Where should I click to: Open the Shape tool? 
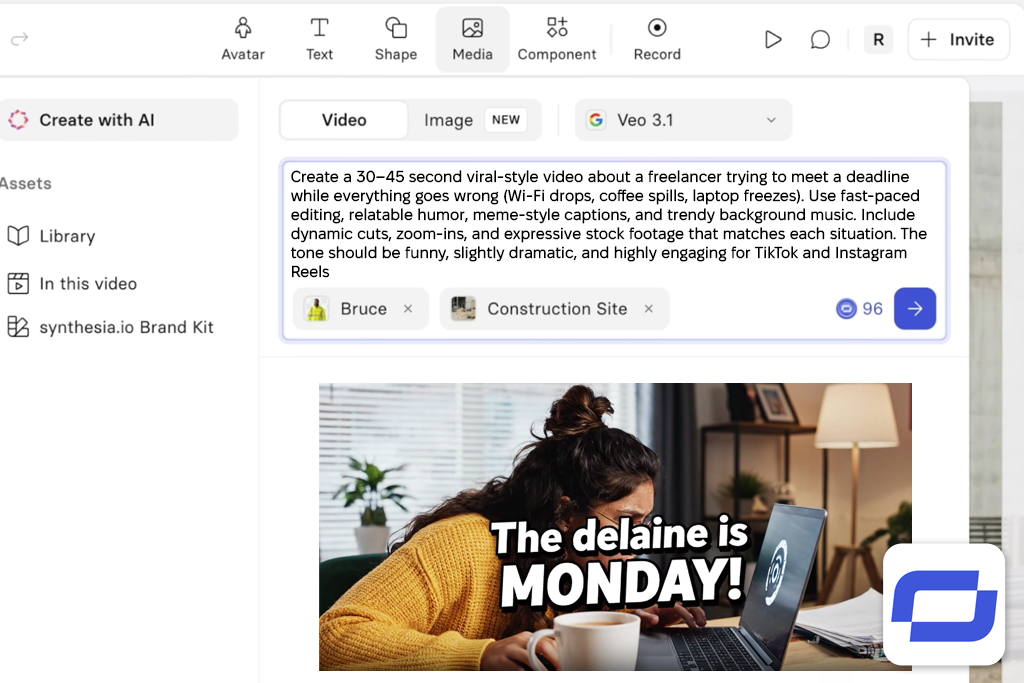[396, 39]
